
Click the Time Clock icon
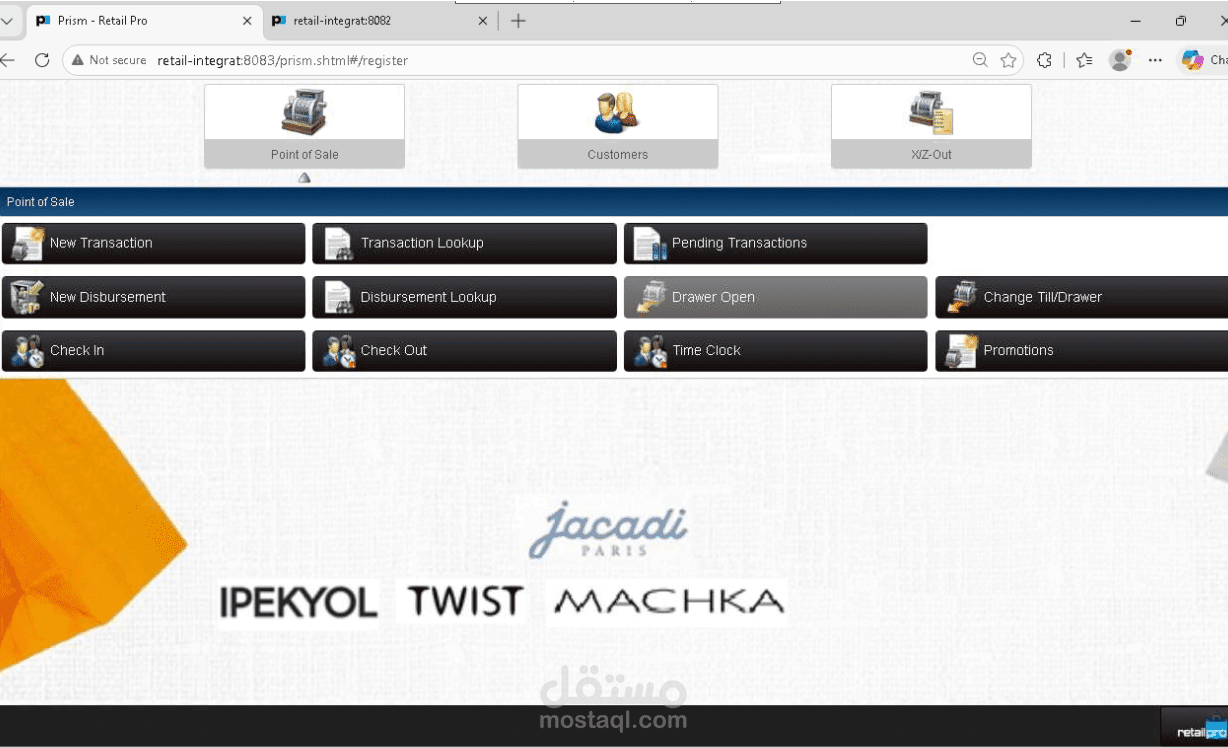click(x=651, y=351)
